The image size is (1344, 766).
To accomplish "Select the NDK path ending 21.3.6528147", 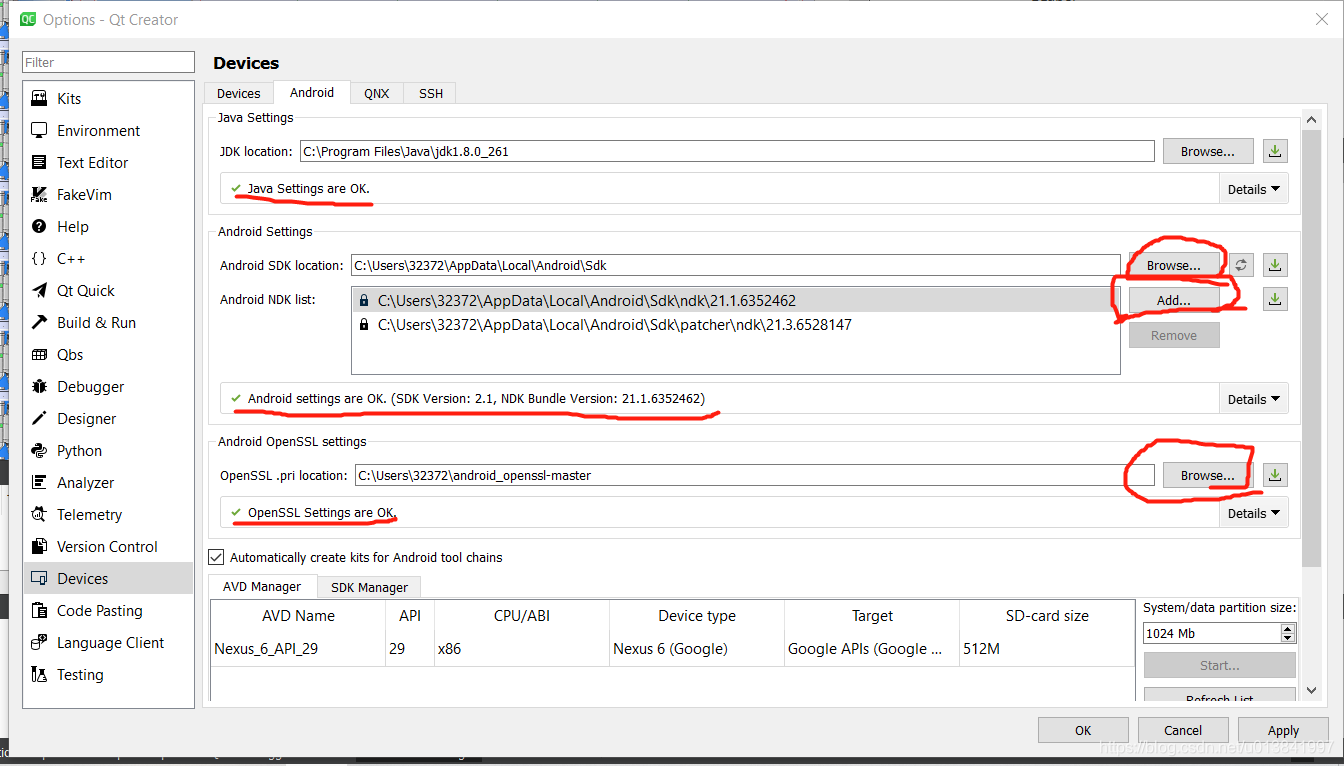I will point(735,325).
